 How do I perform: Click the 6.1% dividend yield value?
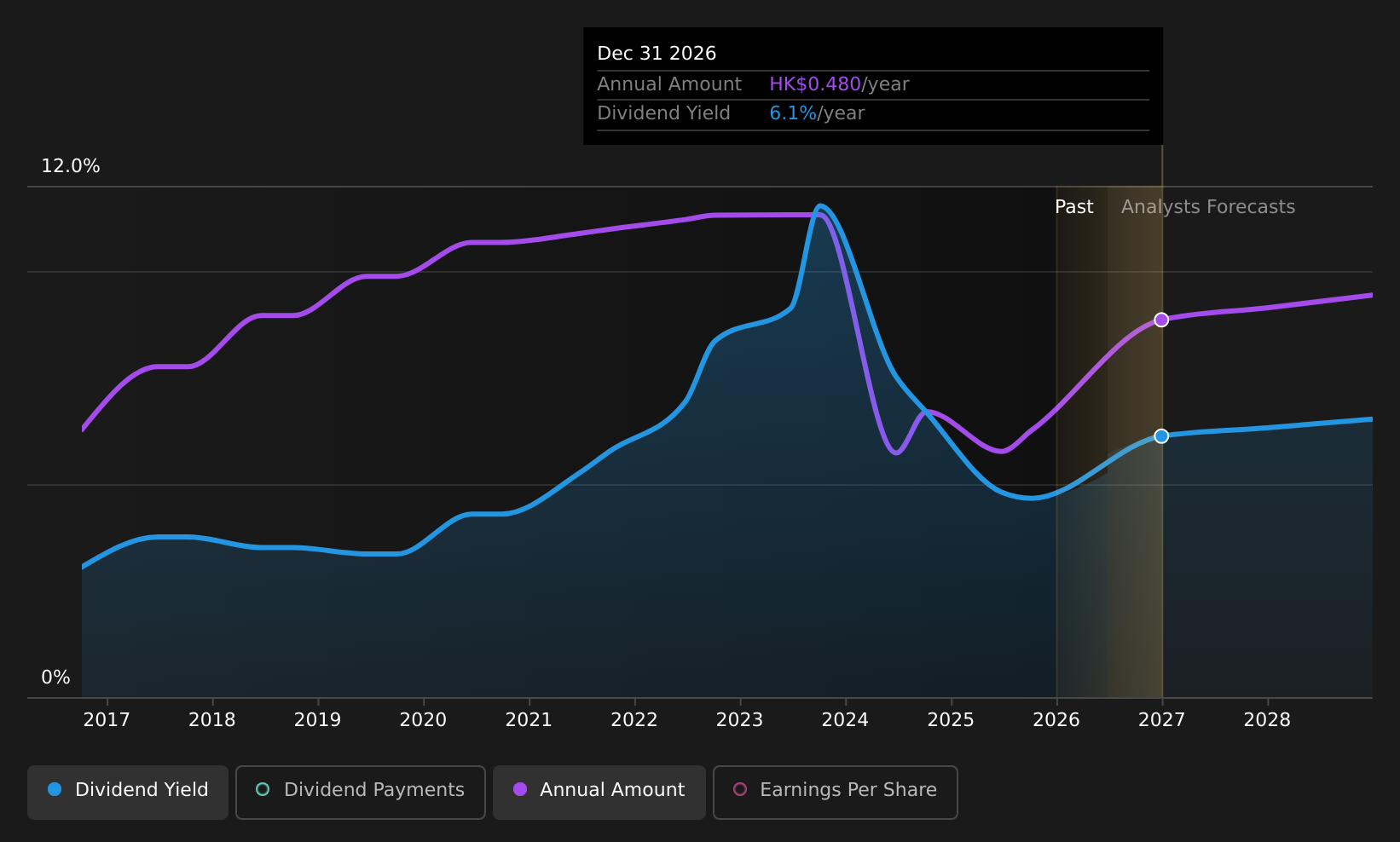coord(793,113)
